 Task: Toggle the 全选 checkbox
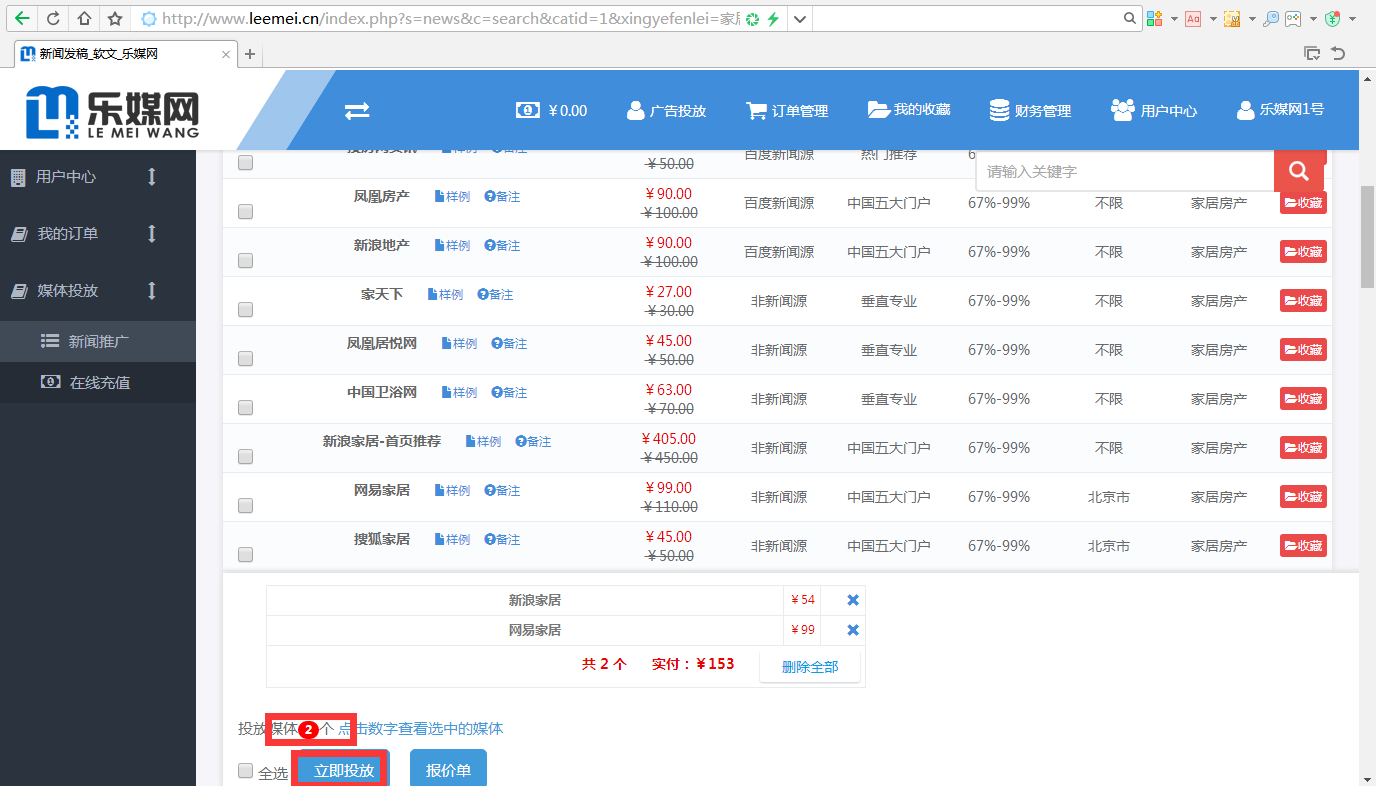click(x=246, y=771)
